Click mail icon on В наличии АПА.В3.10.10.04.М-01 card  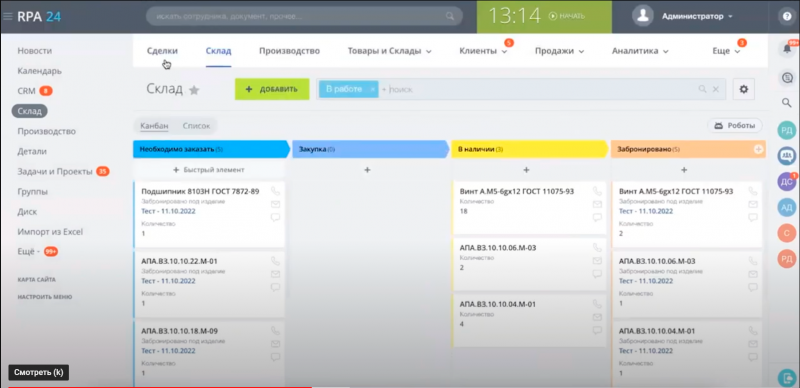[x=597, y=317]
